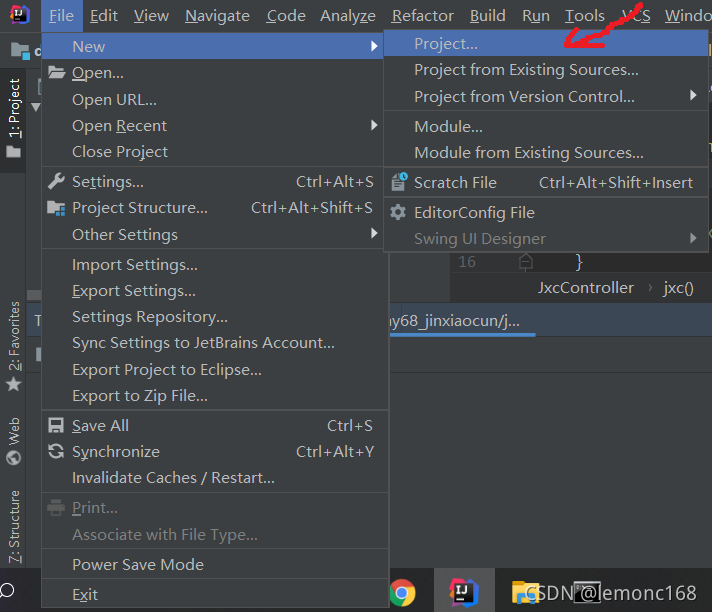
Task: Open Settings Repository...
Action: click(x=215, y=316)
